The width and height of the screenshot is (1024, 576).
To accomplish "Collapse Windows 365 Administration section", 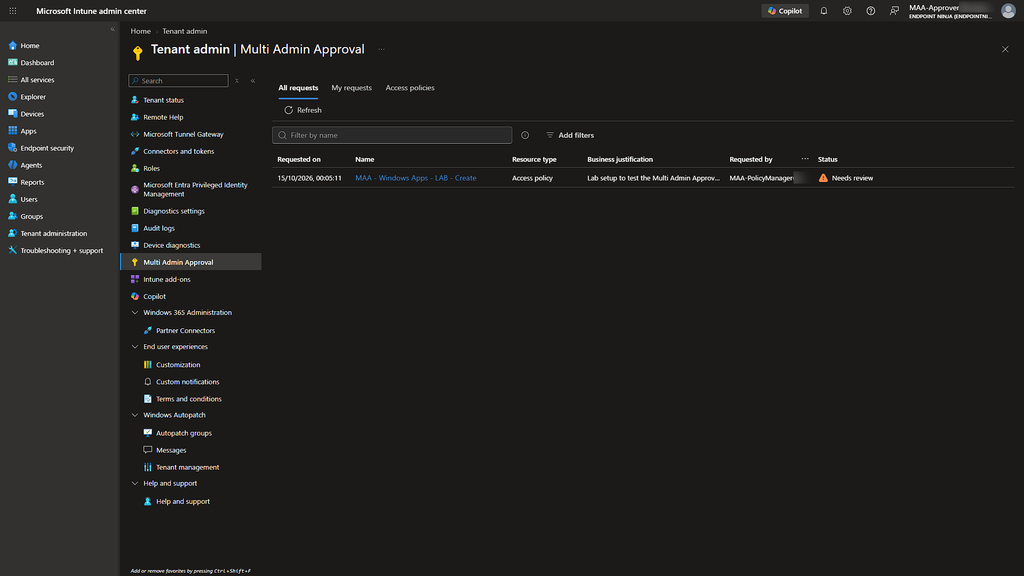I will (x=135, y=313).
